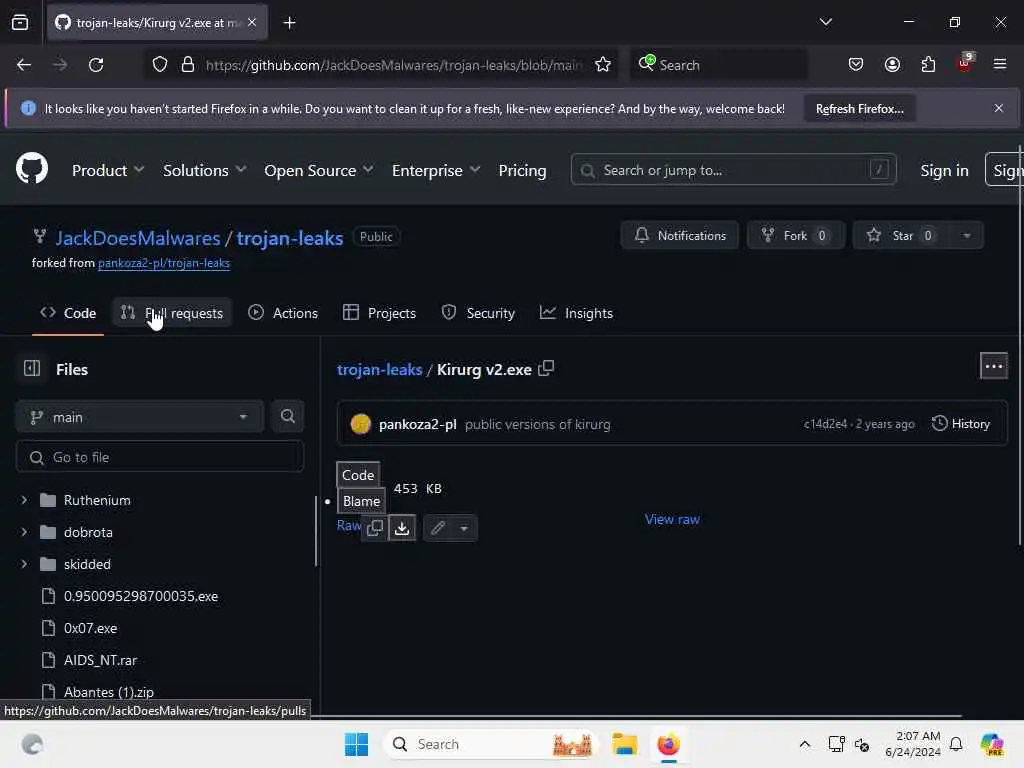Switch to the Security tab
Screen dimensions: 1024x768
point(478,313)
